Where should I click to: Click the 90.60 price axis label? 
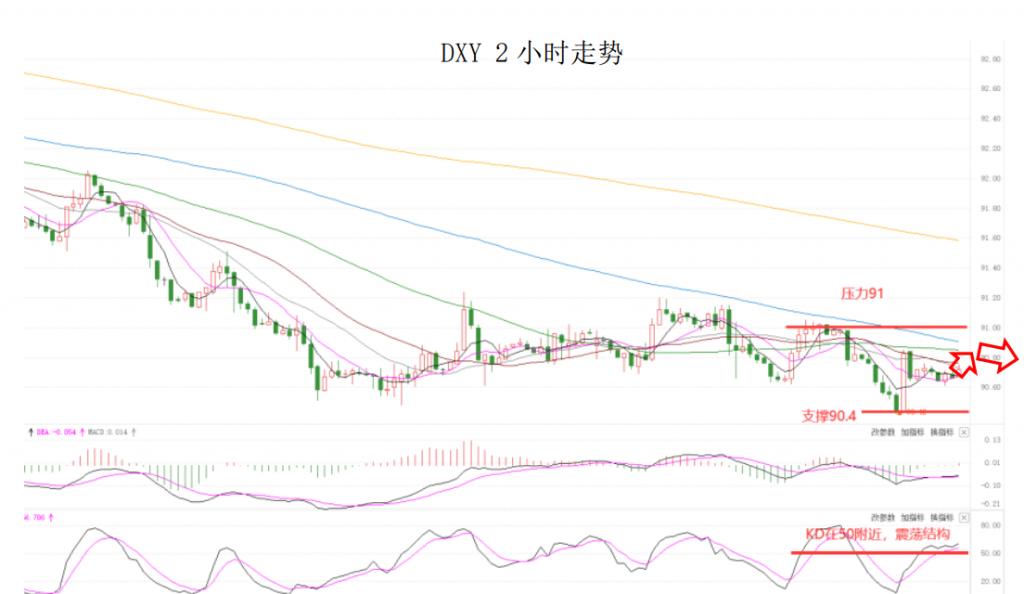coord(990,388)
